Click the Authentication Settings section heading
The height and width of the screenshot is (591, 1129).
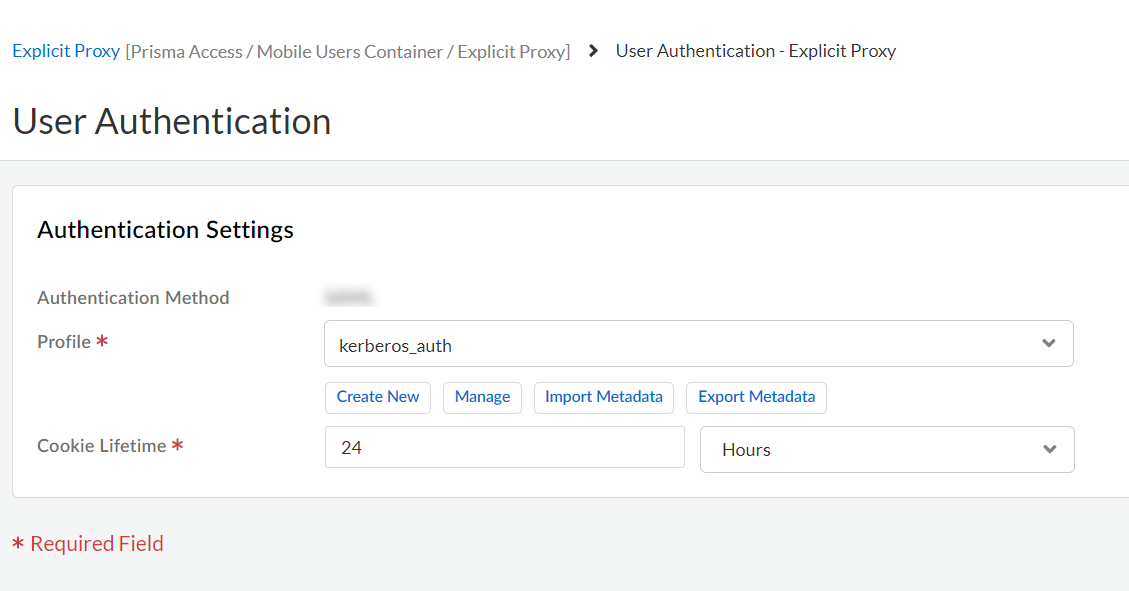(165, 230)
